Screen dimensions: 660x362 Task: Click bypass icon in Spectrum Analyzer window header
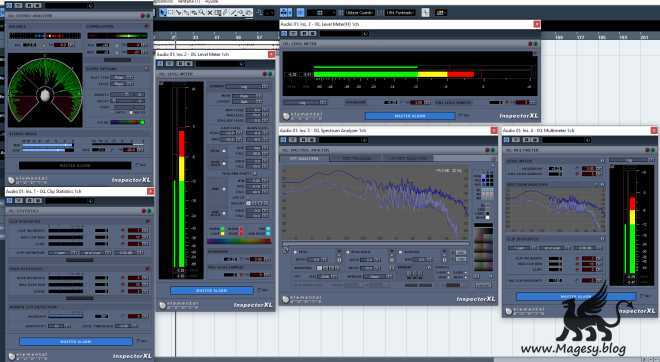pyautogui.click(x=293, y=140)
